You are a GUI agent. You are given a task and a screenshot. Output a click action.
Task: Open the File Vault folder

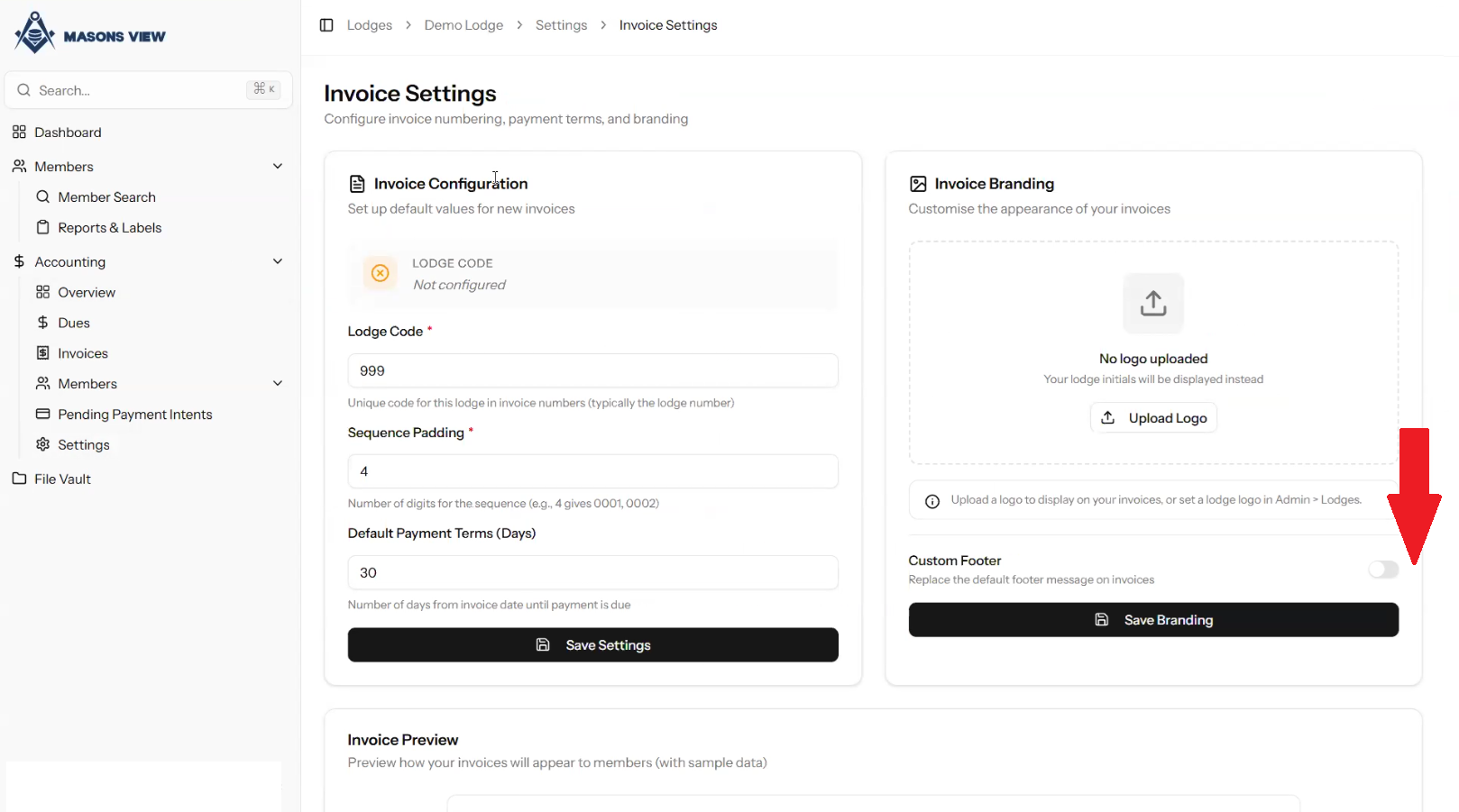(62, 479)
